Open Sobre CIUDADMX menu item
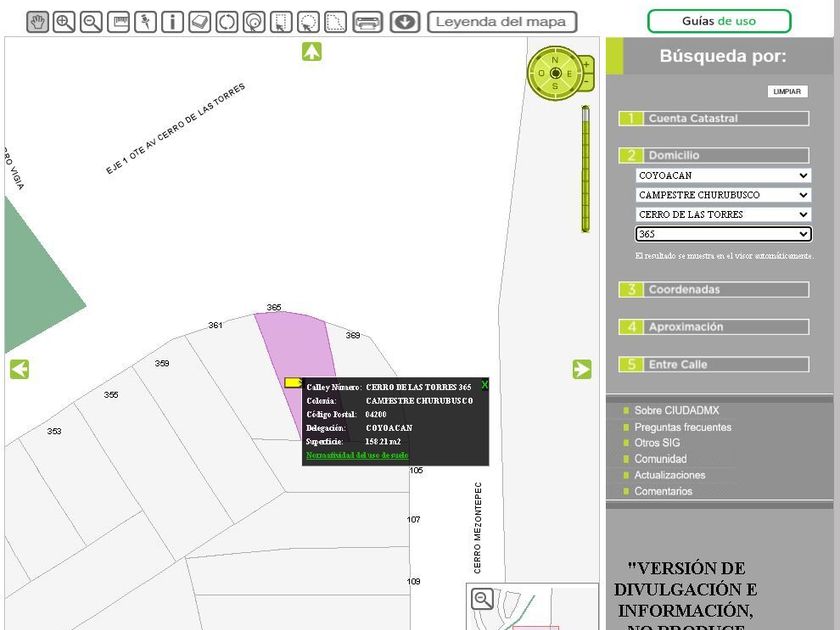840x630 pixels. point(677,410)
